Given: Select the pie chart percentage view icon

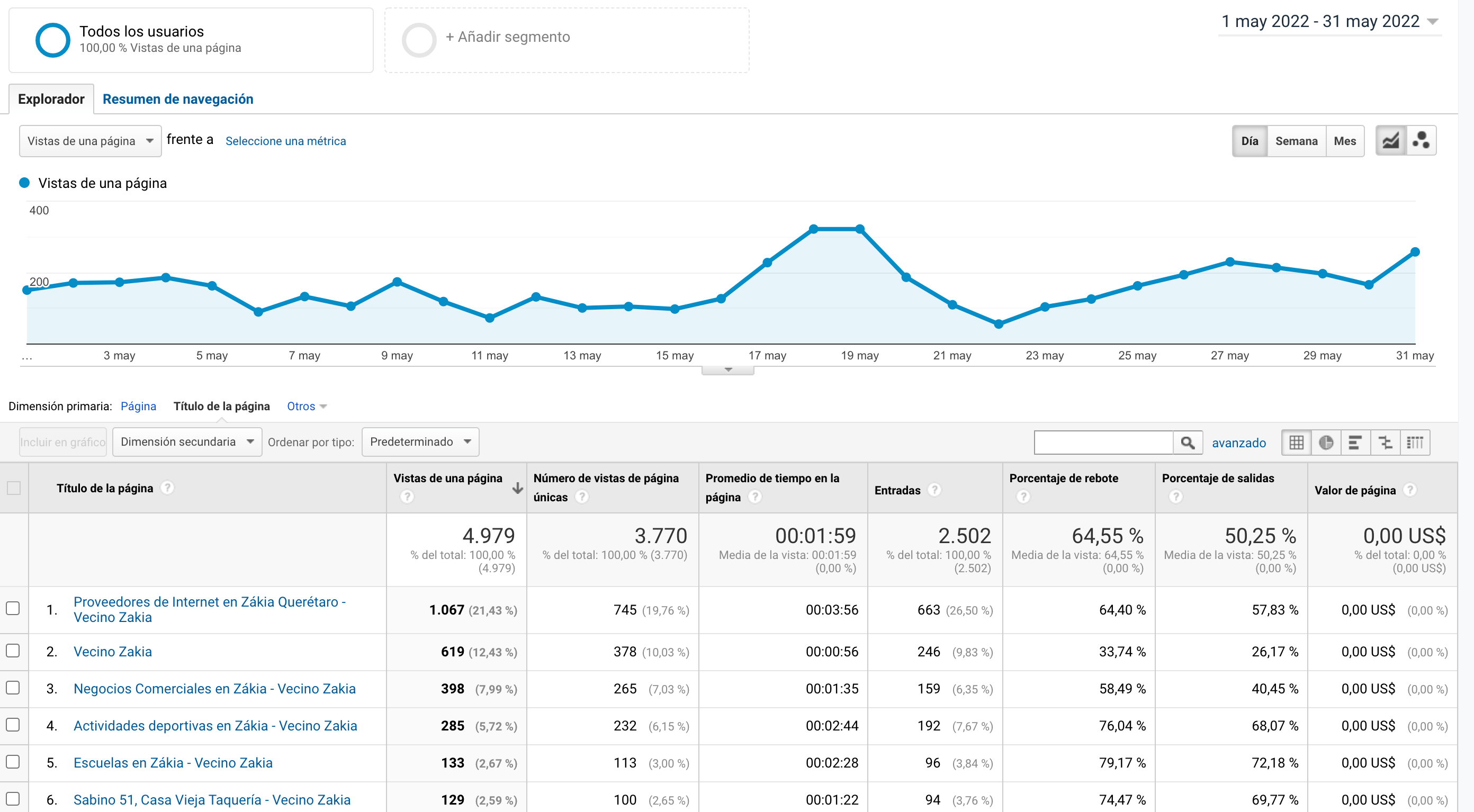Looking at the screenshot, I should coord(1326,443).
